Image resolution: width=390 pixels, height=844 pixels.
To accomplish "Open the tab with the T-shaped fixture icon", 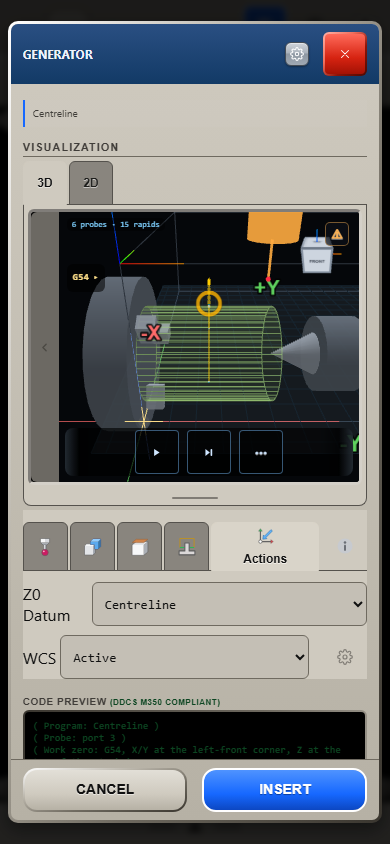I will click(186, 546).
